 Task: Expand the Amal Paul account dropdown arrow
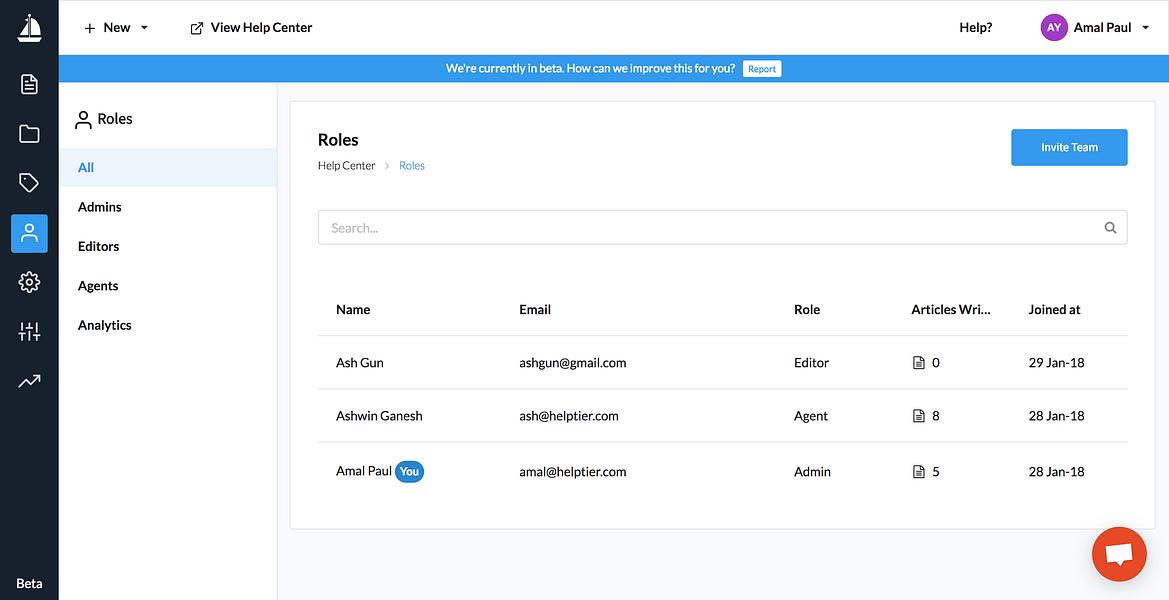tap(1146, 28)
